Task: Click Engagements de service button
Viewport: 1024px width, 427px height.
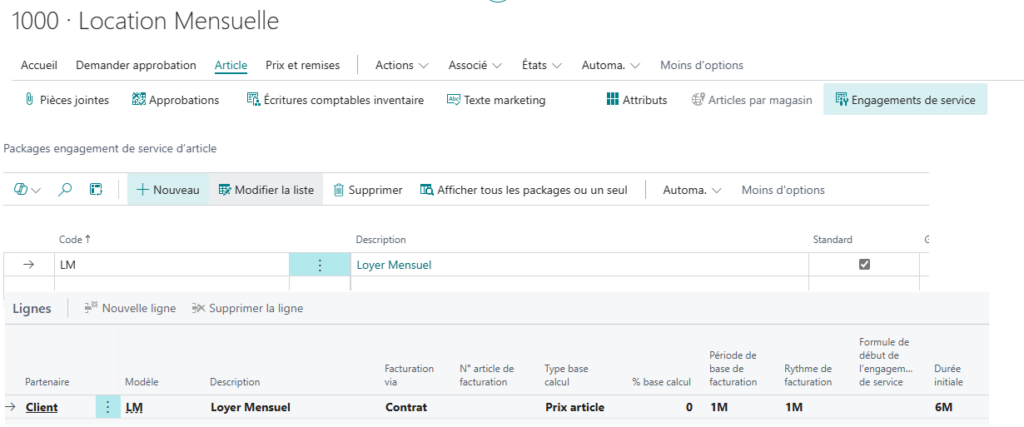Action: [905, 100]
